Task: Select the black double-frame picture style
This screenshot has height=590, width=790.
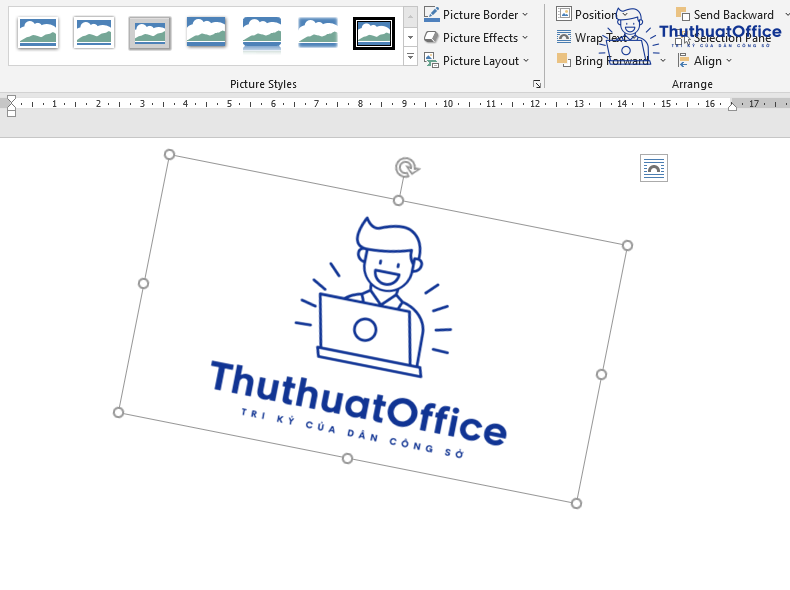Action: (374, 33)
